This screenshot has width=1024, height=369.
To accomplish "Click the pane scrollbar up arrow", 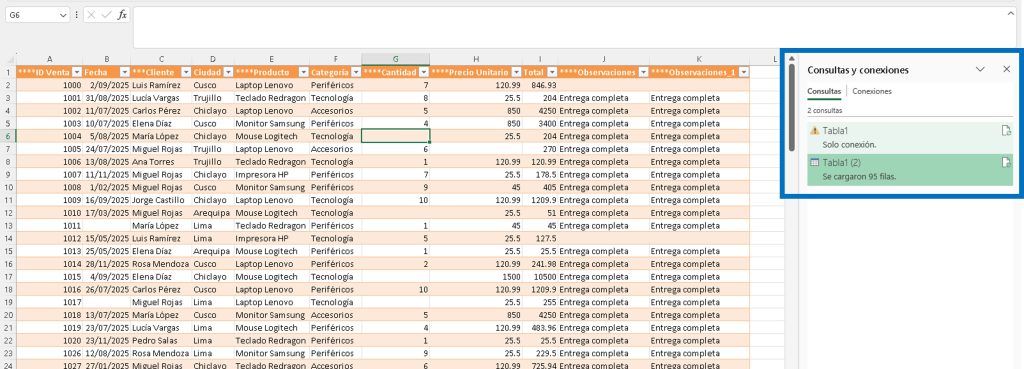I will [792, 59].
